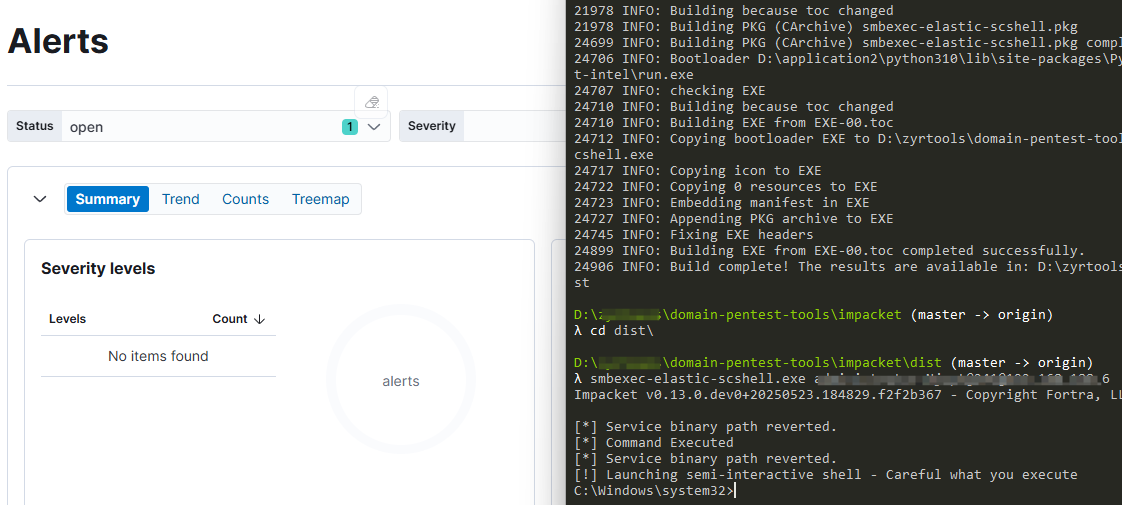This screenshot has width=1122, height=505.
Task: Select the Treemap tab
Action: (321, 199)
